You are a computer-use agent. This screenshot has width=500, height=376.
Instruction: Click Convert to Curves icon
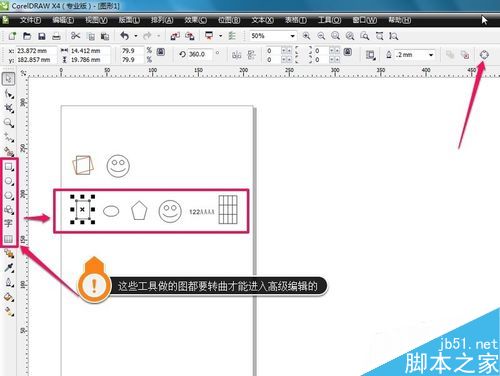[484, 54]
